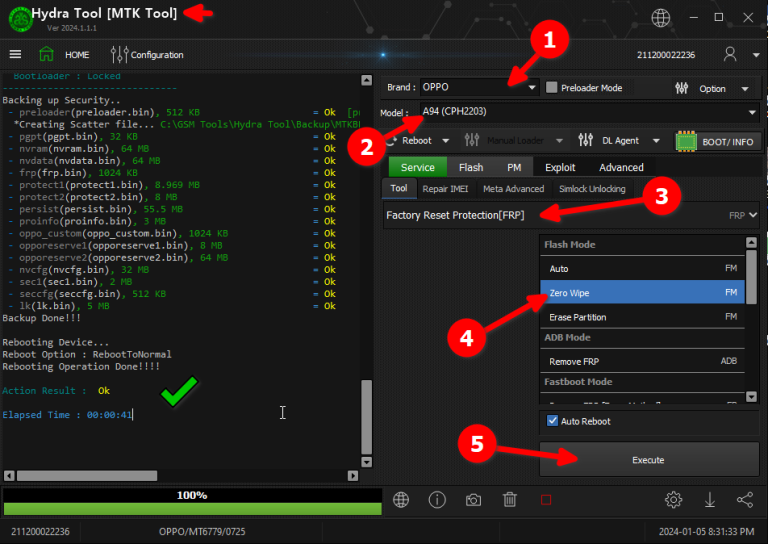This screenshot has height=544, width=768.
Task: Click the Elapsed Time log line
Action: [67, 415]
